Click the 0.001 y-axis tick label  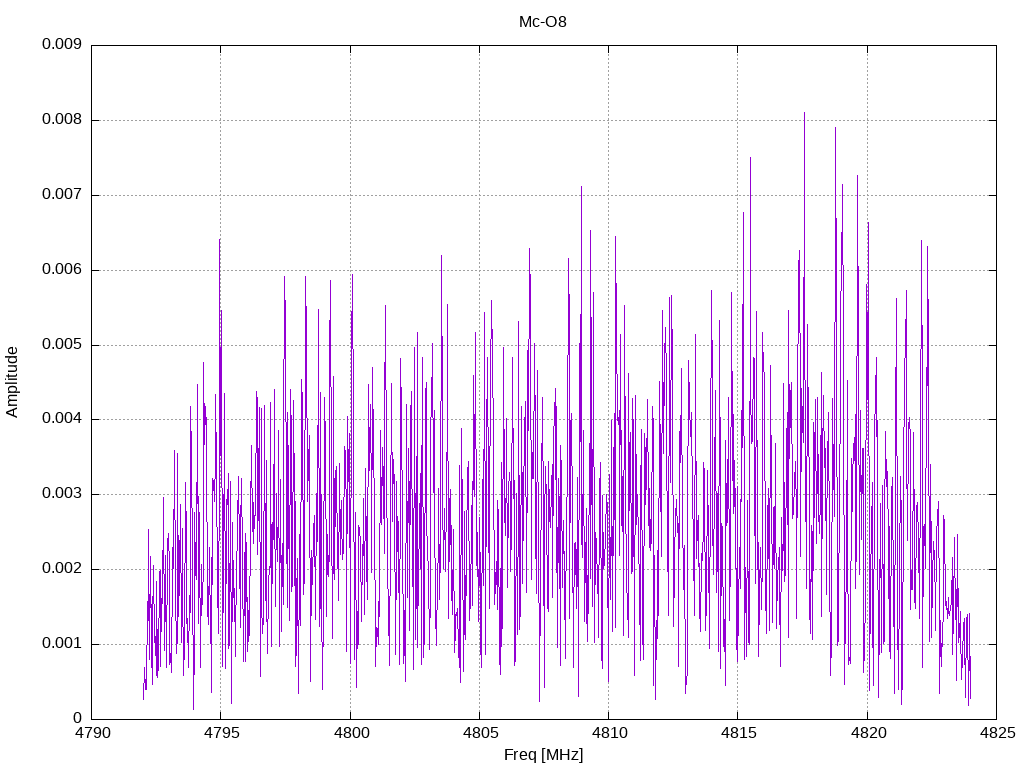click(x=62, y=644)
